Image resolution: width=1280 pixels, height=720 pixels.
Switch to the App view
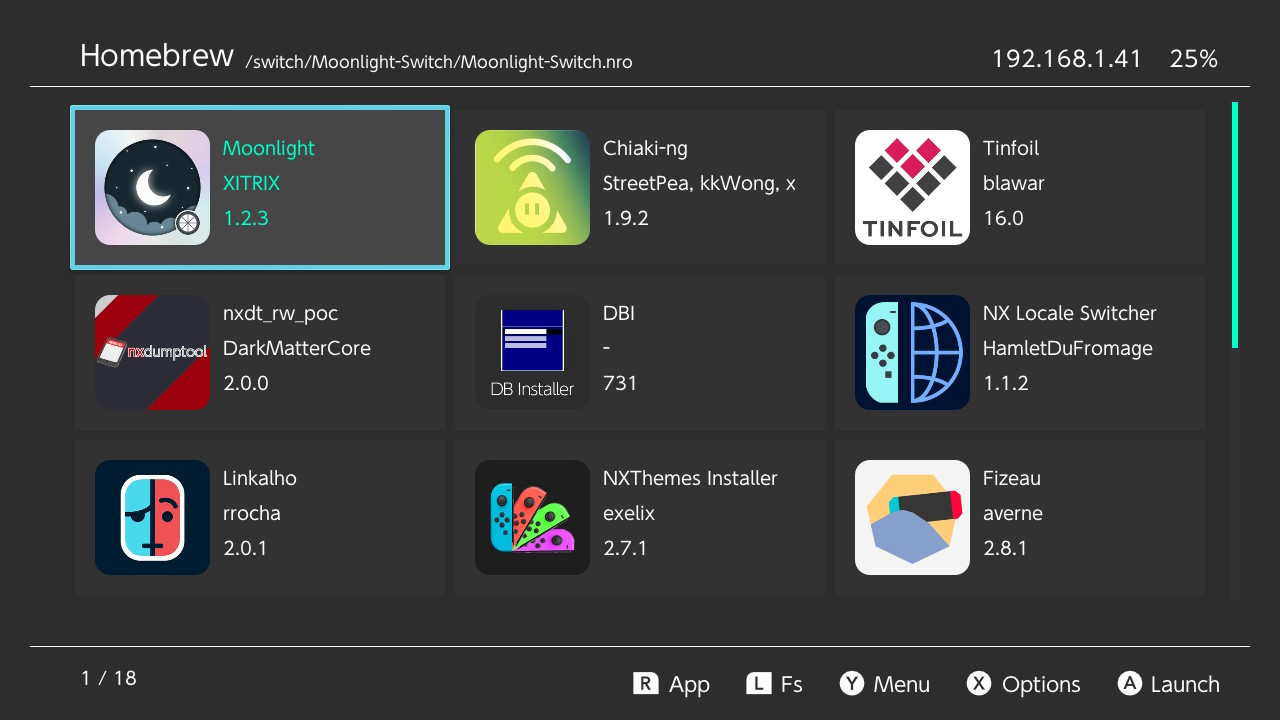(672, 684)
